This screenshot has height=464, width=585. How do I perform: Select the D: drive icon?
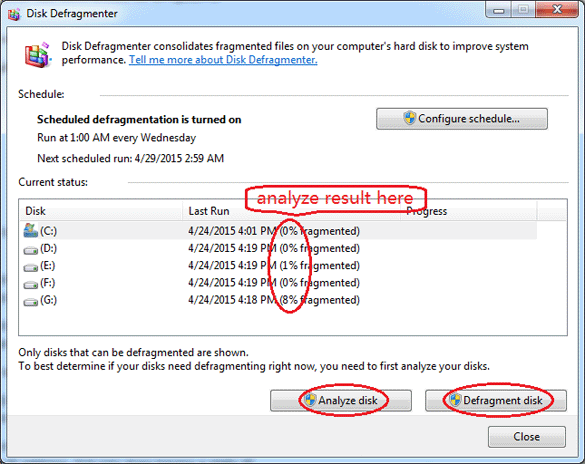[x=31, y=250]
